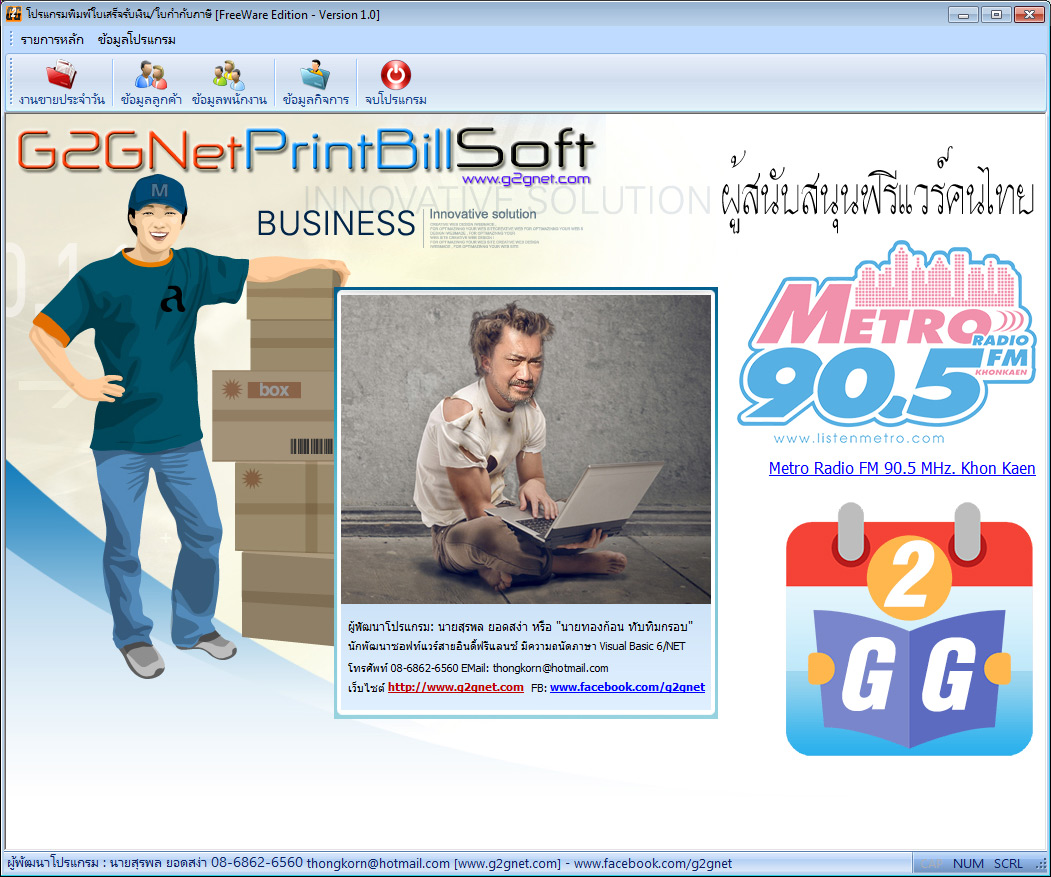Click the SCRL indicator in the status bar
The image size is (1051, 877).
[x=1008, y=864]
